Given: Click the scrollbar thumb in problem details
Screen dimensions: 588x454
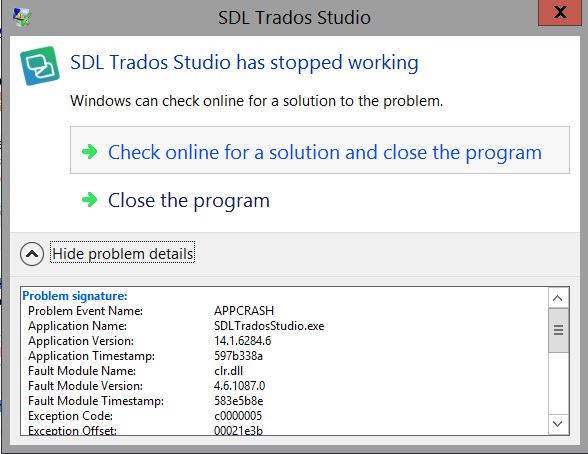Looking at the screenshot, I should [x=558, y=330].
